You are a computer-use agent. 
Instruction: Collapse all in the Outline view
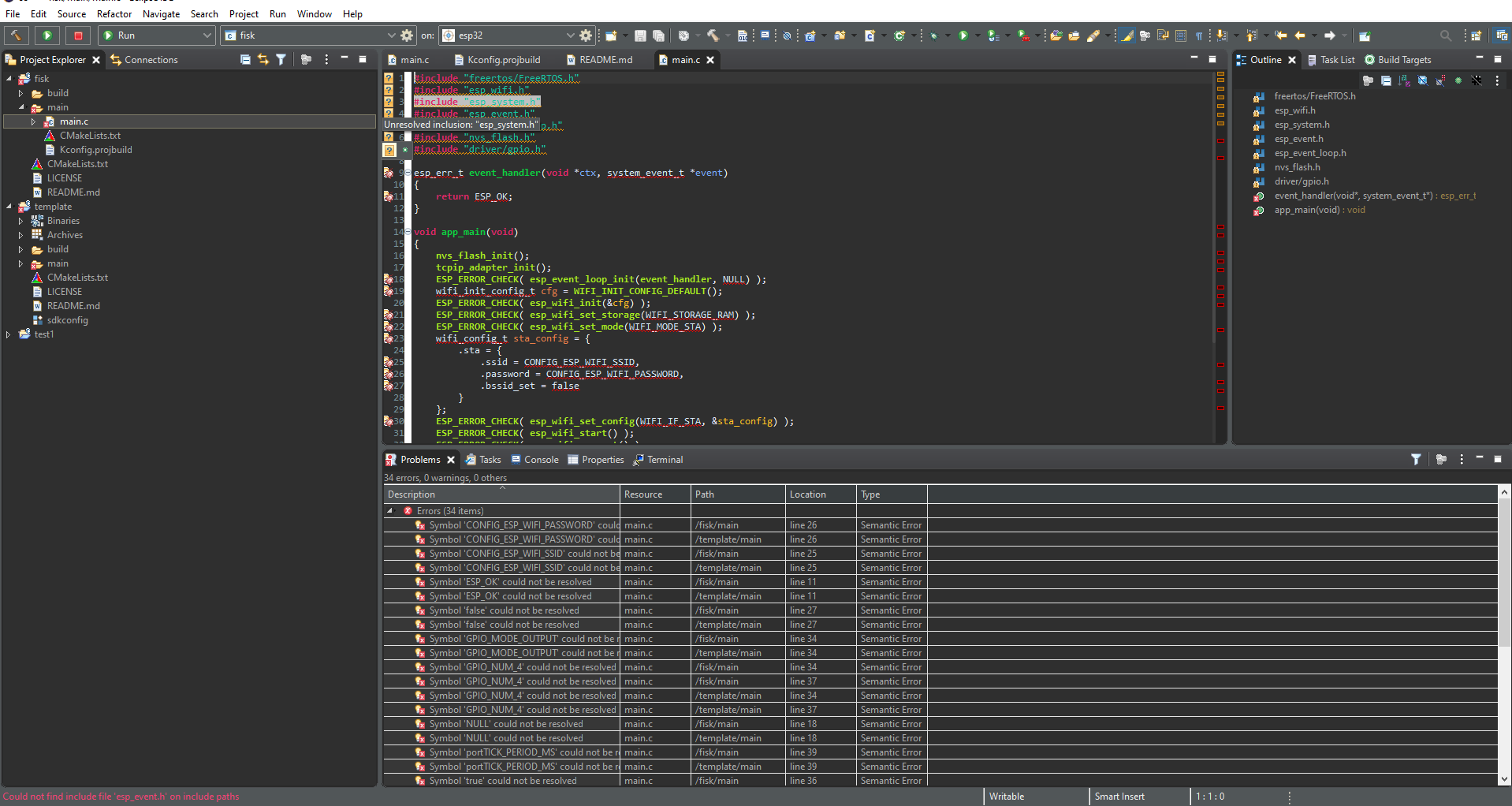point(1386,80)
